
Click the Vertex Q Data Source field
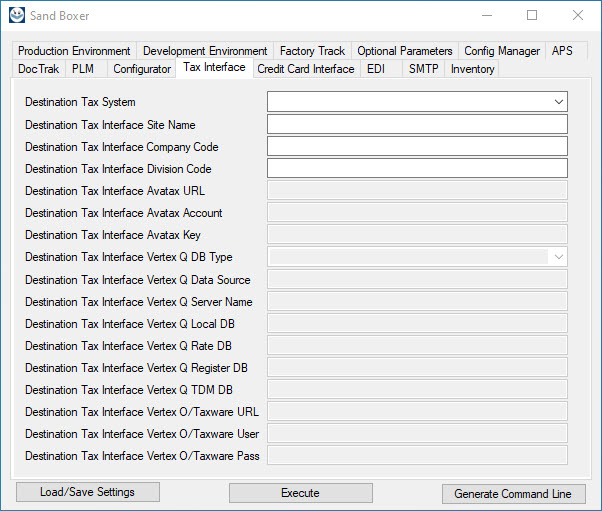point(417,279)
